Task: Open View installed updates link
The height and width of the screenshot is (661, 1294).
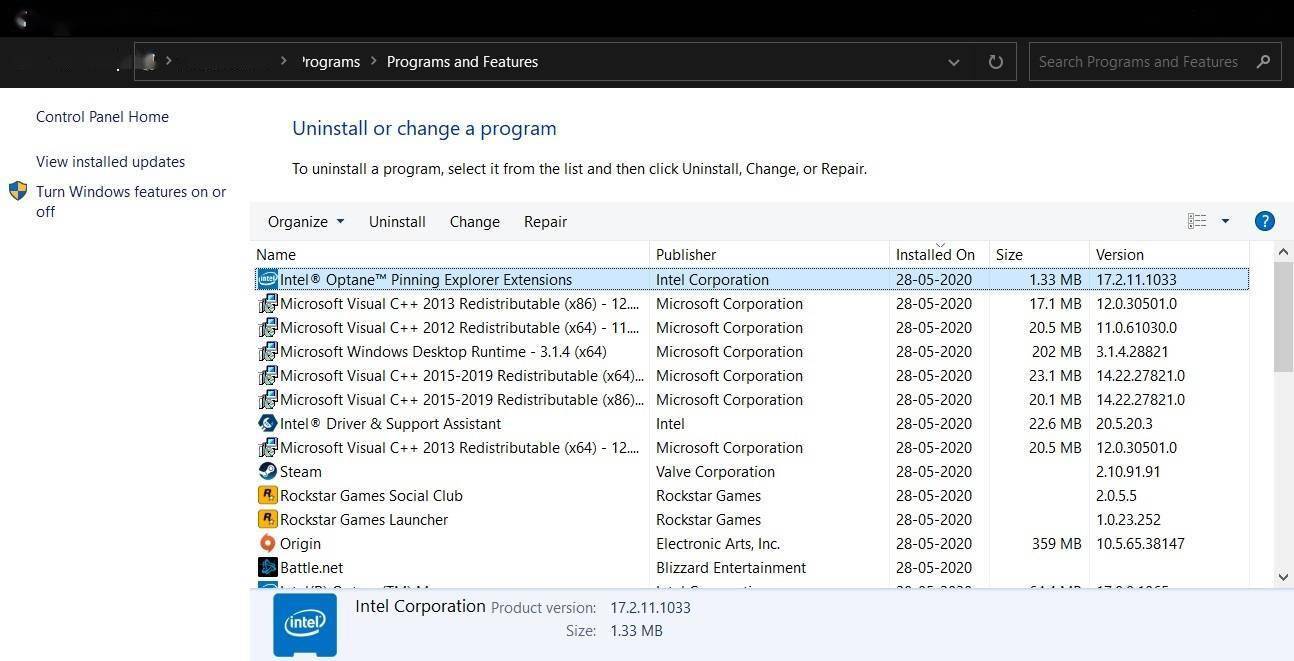Action: 110,162
